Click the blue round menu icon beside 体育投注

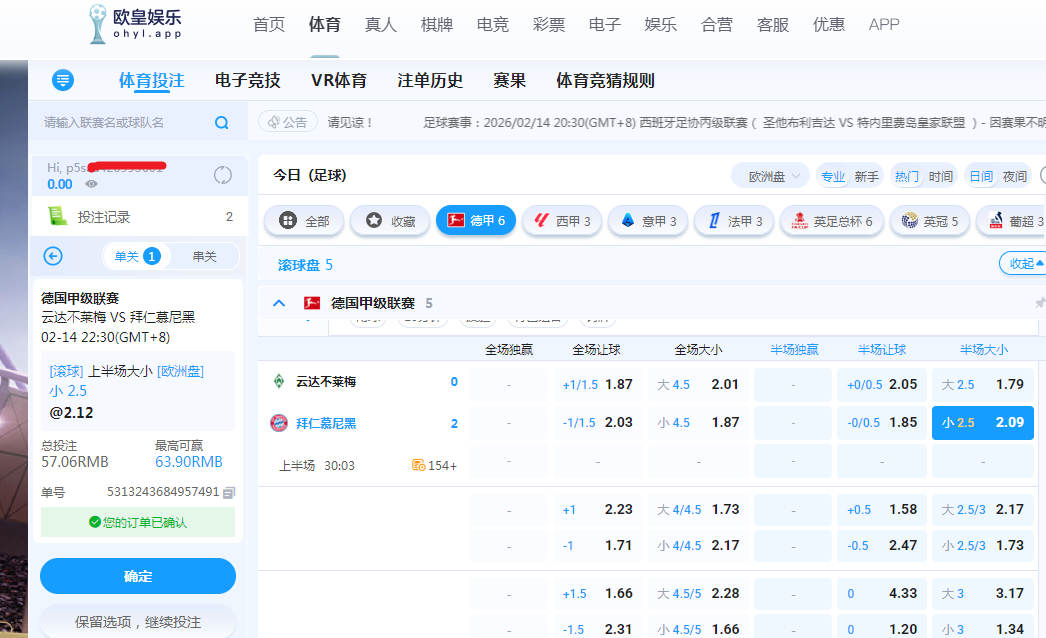[63, 80]
